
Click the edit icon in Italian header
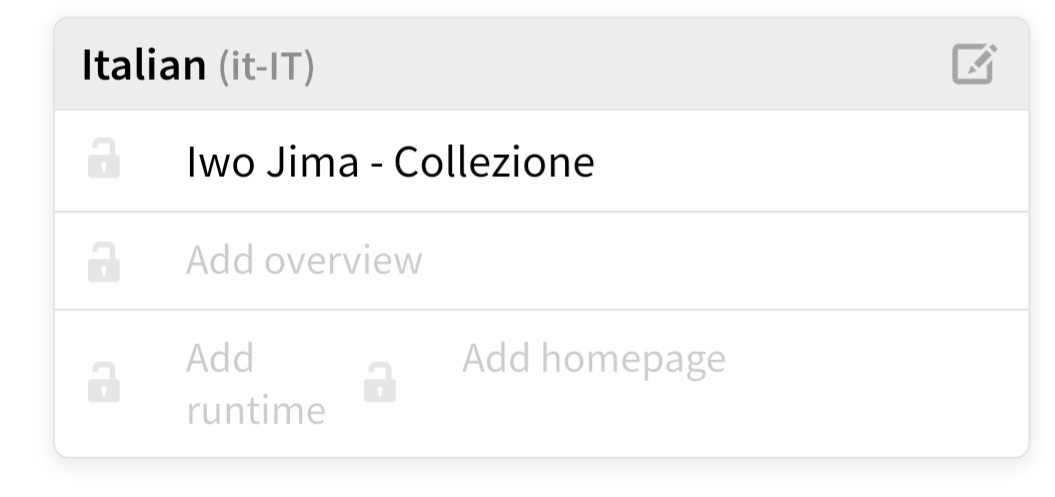(x=973, y=66)
